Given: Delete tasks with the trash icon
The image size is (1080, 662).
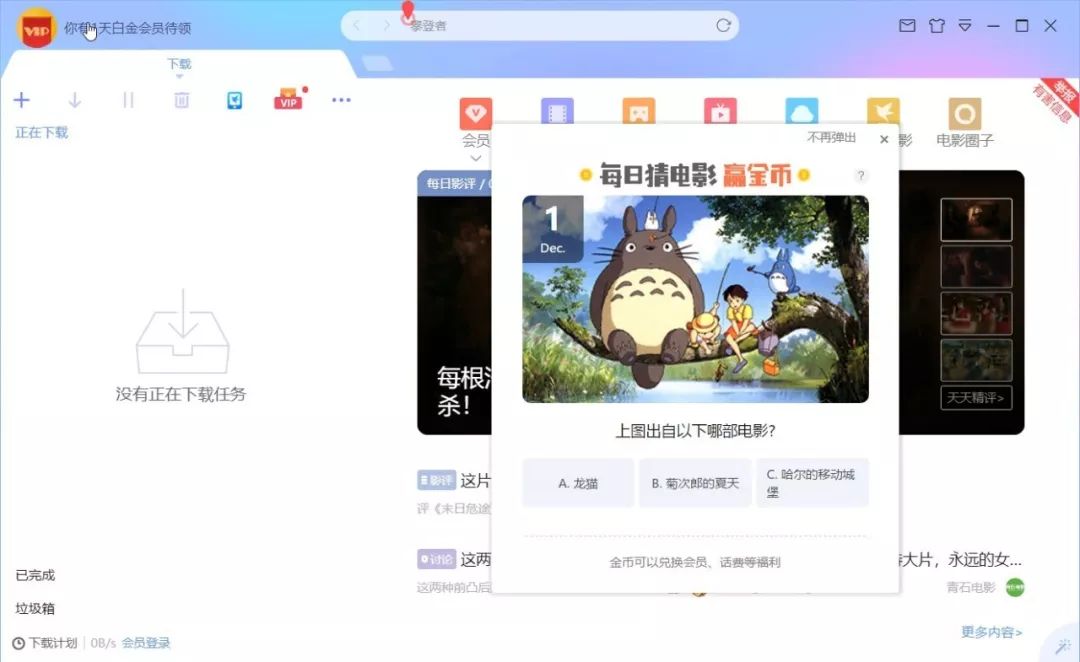Looking at the screenshot, I should click(x=181, y=100).
